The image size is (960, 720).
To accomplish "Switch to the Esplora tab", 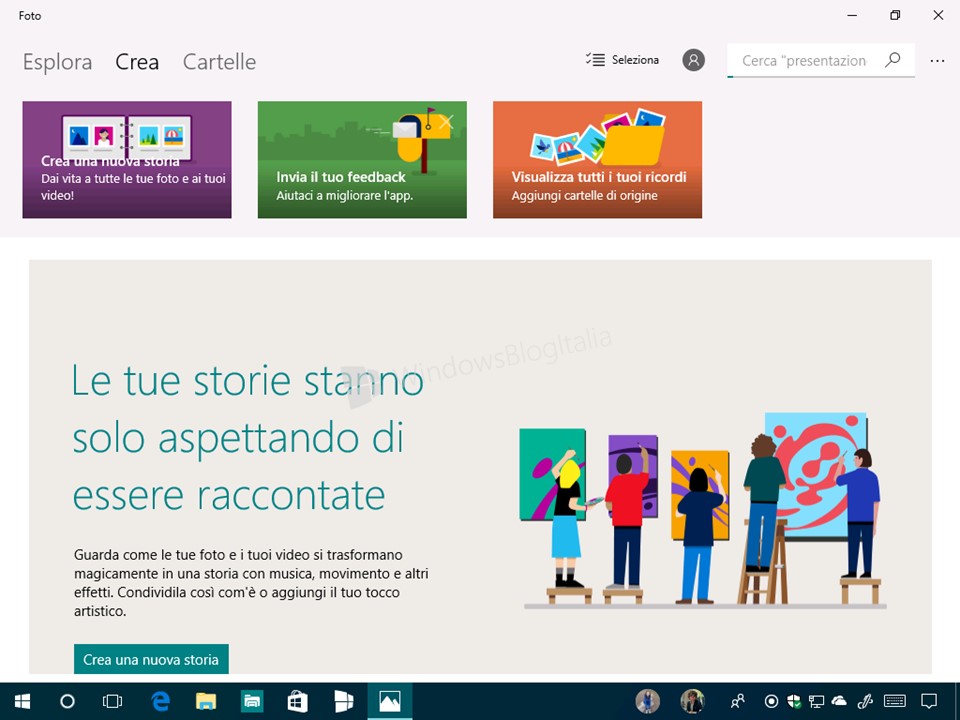I will 58,62.
